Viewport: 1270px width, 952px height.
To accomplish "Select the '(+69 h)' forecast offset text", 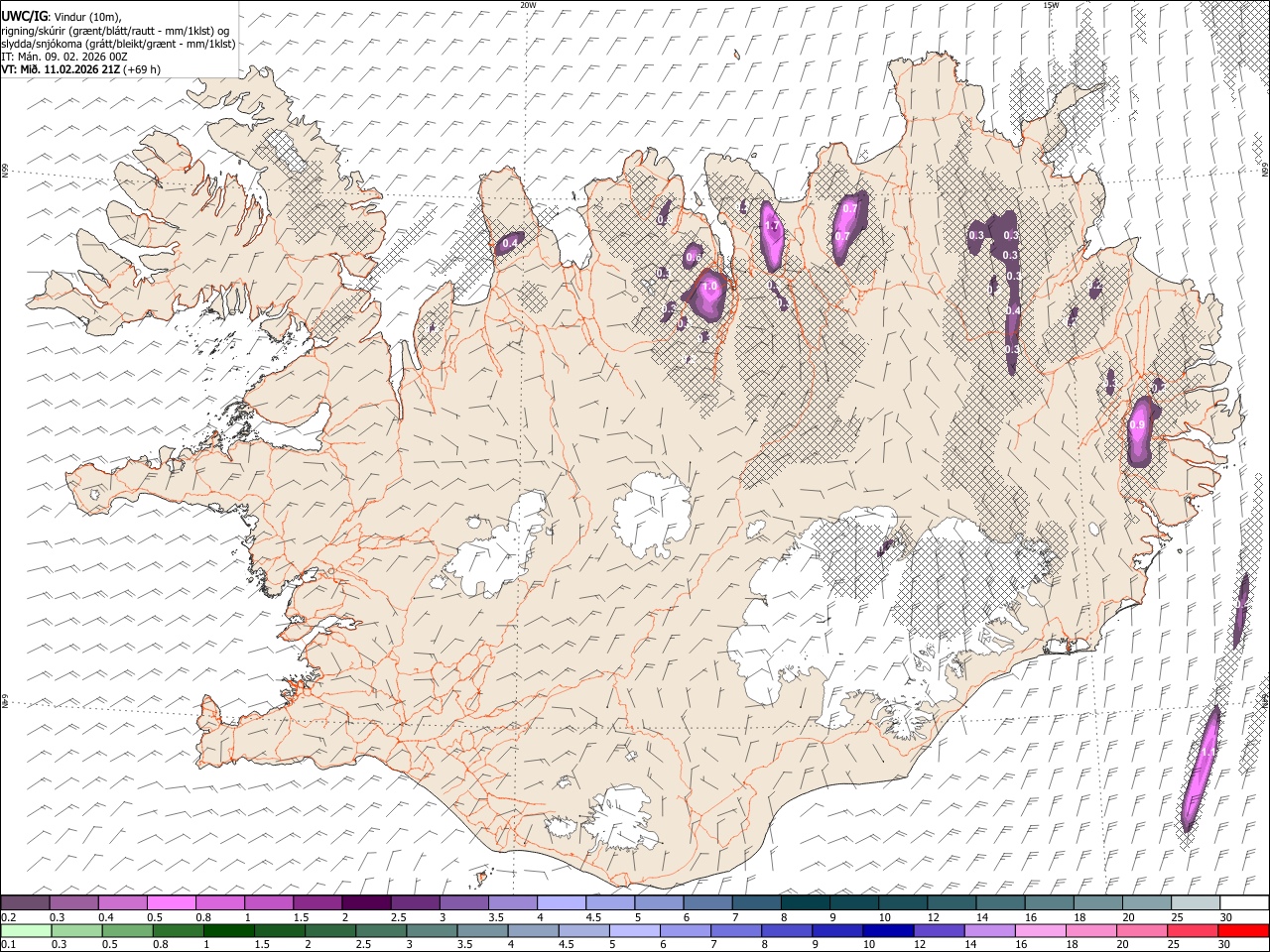I will [x=143, y=69].
